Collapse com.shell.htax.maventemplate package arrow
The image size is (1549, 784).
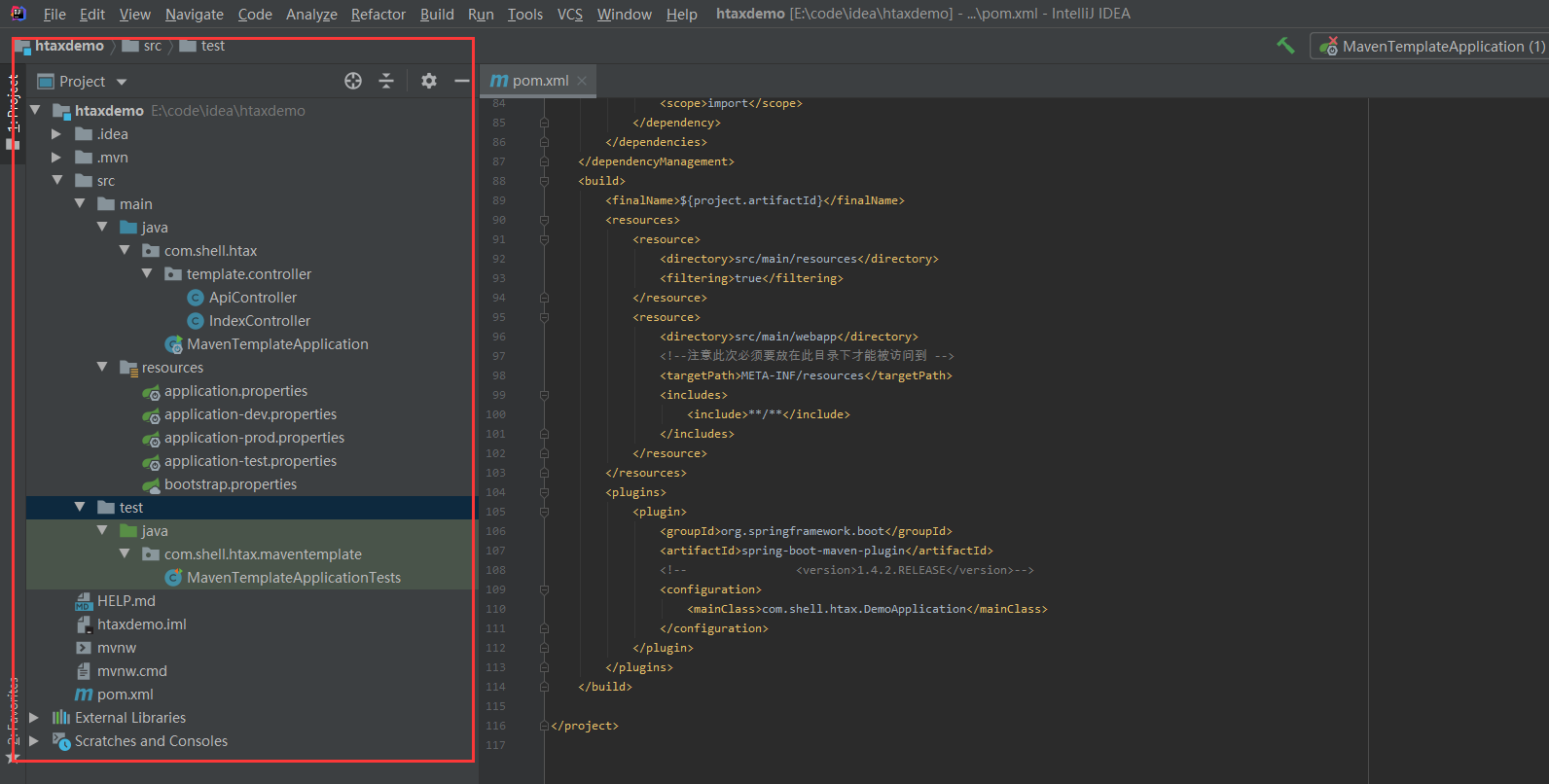click(125, 553)
